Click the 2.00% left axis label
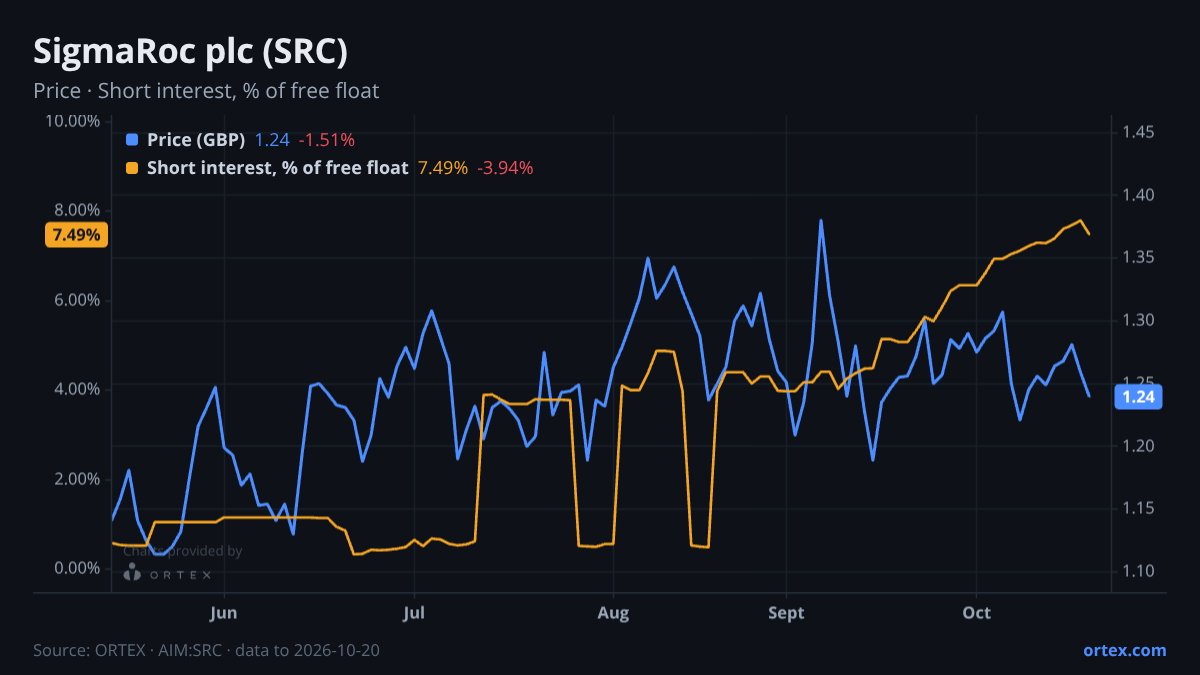 tap(76, 479)
